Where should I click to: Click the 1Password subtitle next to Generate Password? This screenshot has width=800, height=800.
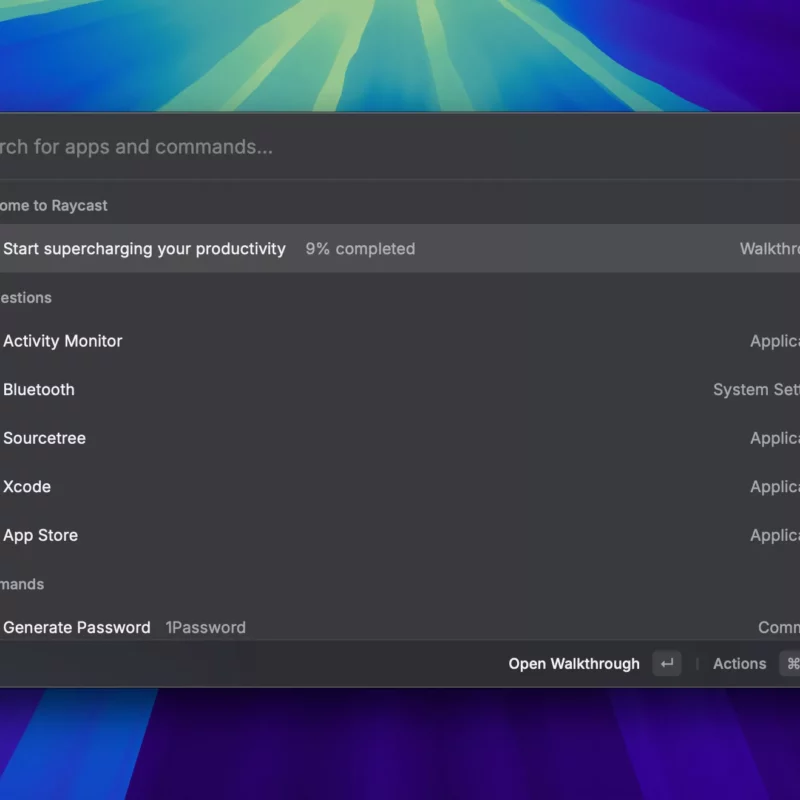(x=206, y=628)
